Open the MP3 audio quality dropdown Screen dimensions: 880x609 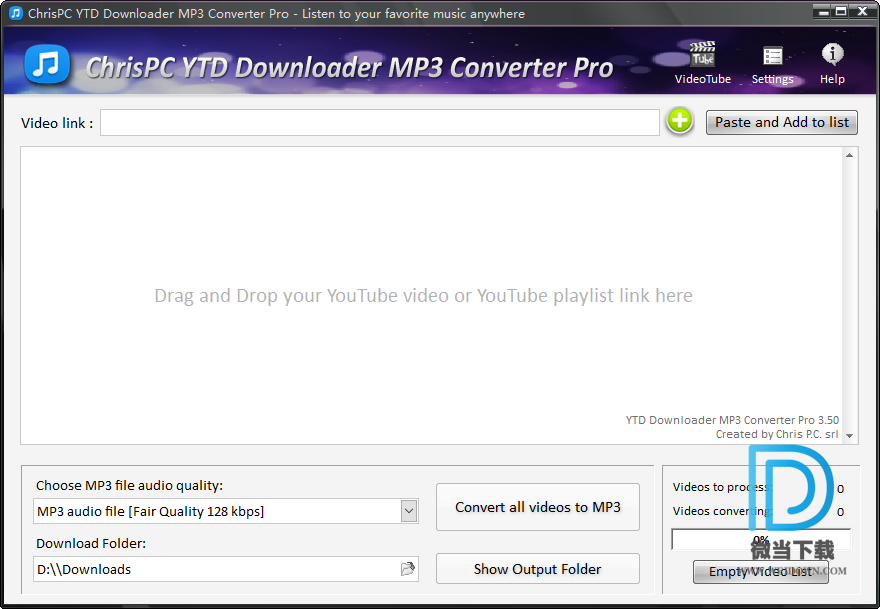(409, 511)
